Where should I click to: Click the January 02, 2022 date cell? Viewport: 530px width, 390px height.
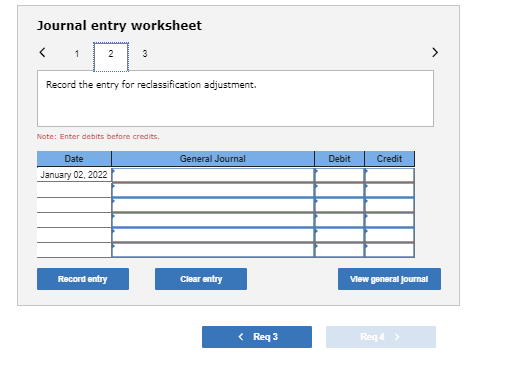point(74,175)
